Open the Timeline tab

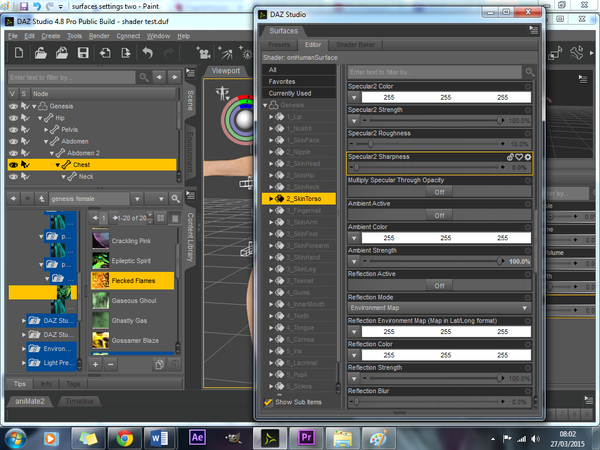point(79,401)
